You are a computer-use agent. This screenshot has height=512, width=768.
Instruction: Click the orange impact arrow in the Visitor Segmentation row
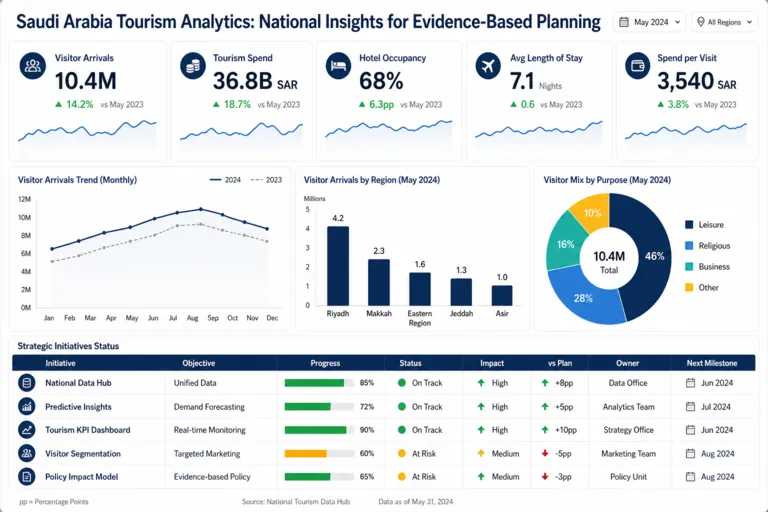pyautogui.click(x=481, y=453)
